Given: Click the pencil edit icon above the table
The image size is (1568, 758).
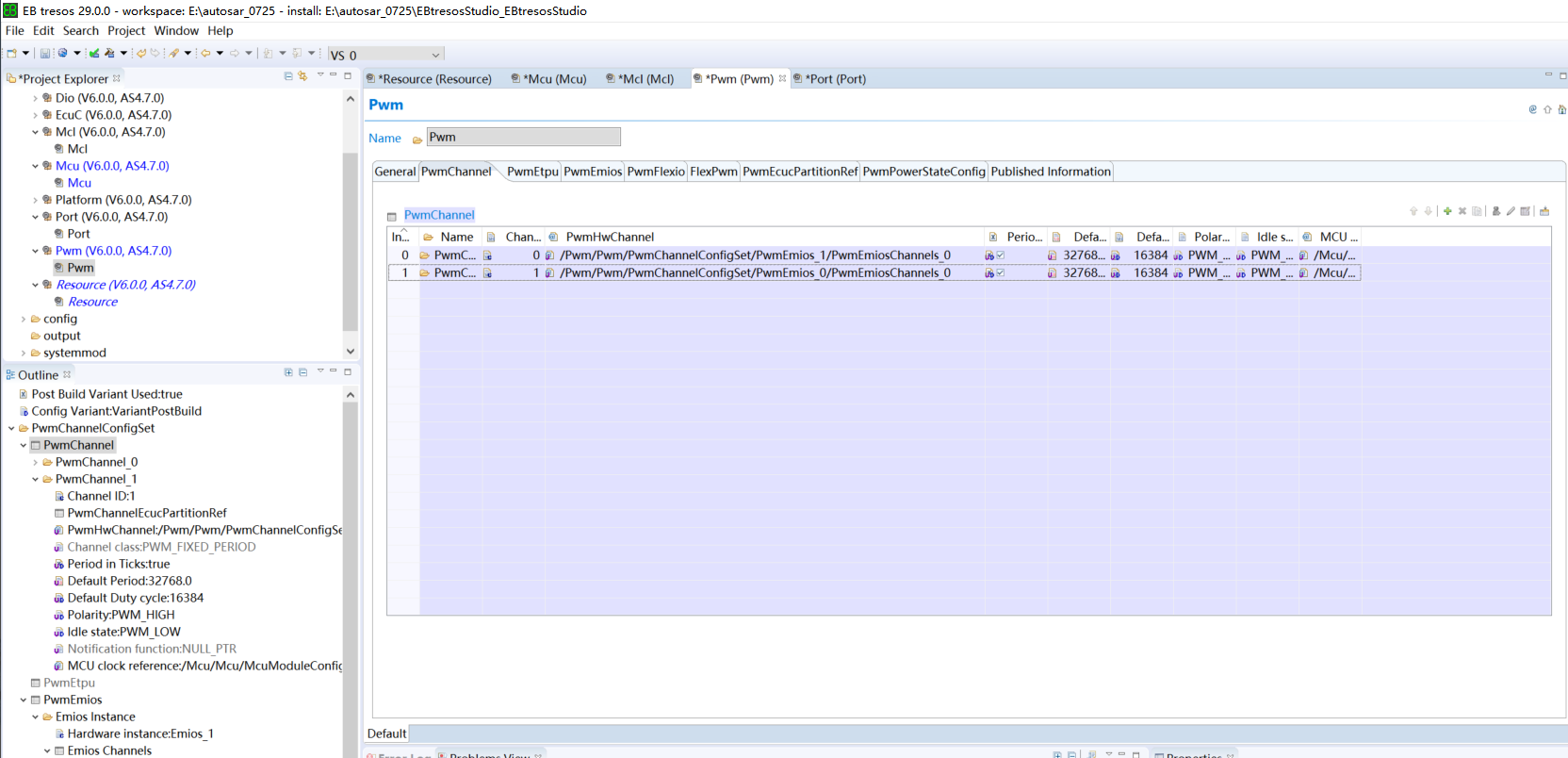Looking at the screenshot, I should [1511, 211].
